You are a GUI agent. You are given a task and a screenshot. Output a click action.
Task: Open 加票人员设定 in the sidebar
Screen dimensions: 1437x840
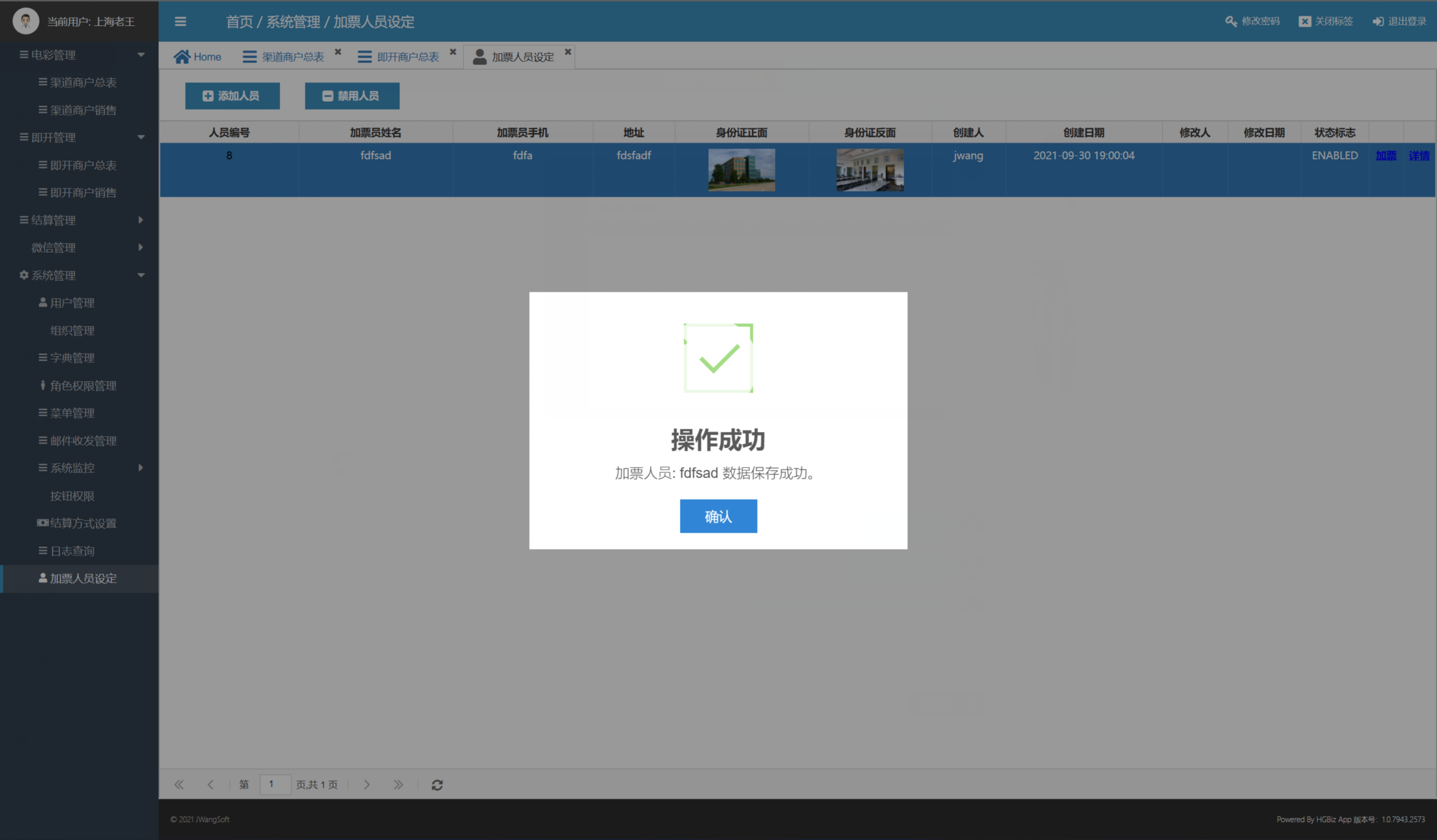(80, 578)
